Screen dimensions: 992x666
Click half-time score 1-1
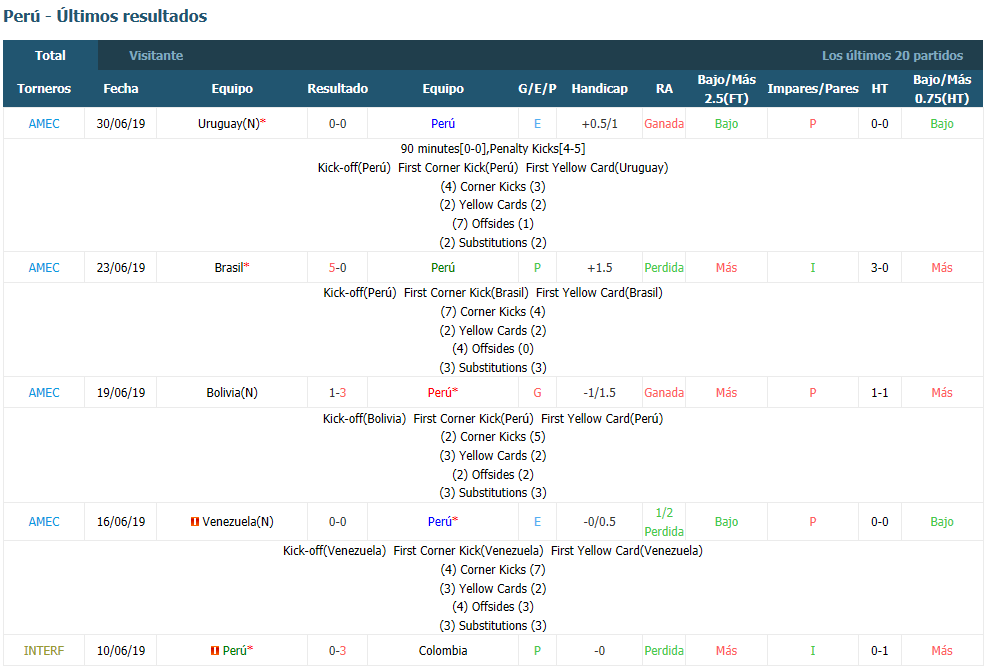[x=879, y=393]
